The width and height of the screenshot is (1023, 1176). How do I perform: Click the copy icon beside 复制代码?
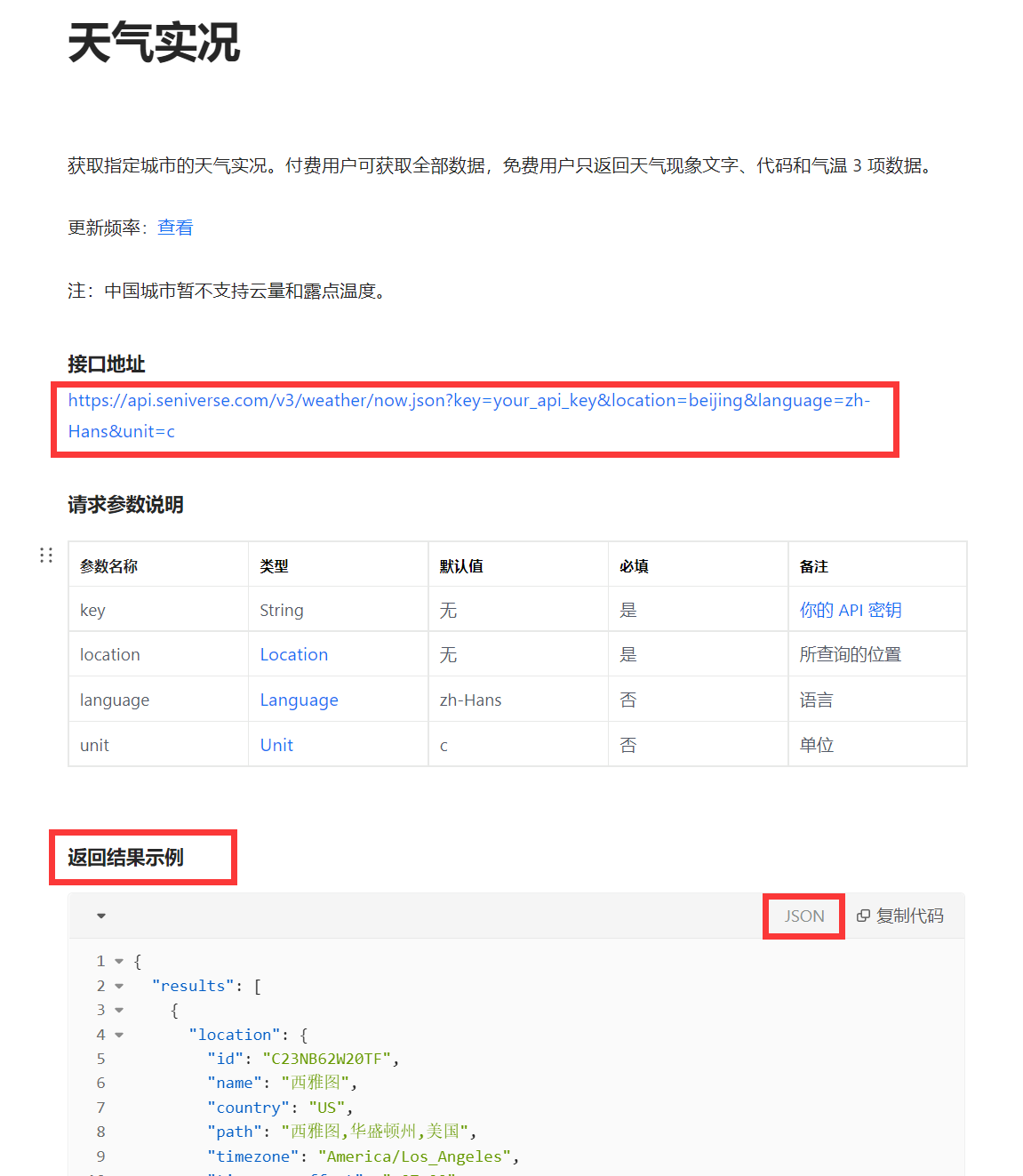pos(863,916)
